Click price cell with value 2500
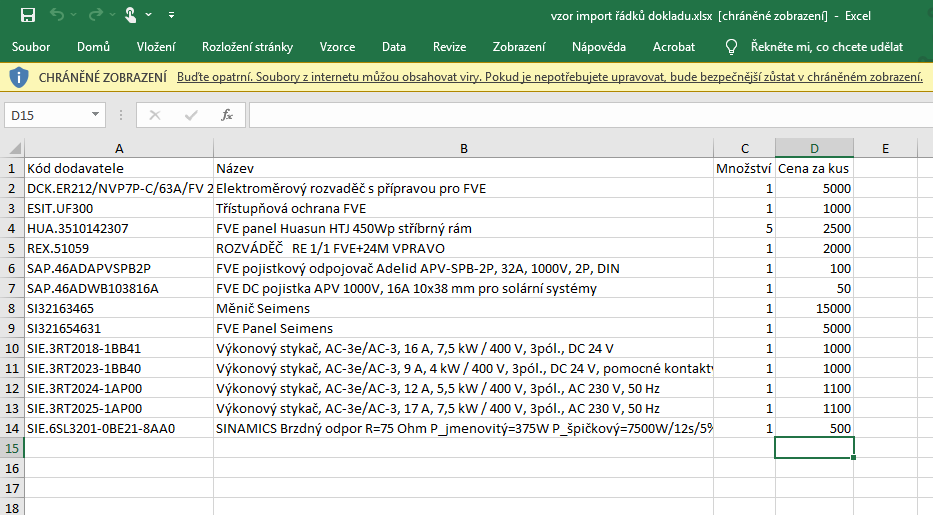This screenshot has width=933, height=515. click(x=814, y=228)
